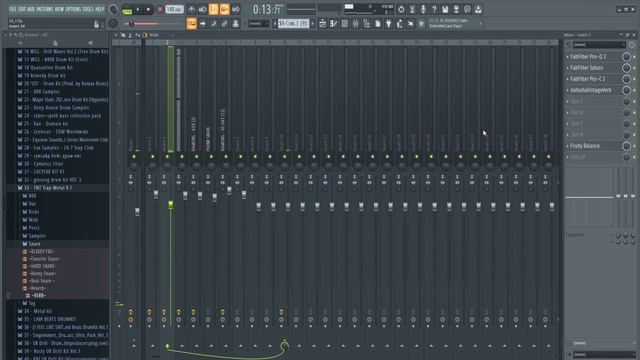Click the arrow icon next to the orange button
Viewport: 640px width, 360px height.
point(202,24)
